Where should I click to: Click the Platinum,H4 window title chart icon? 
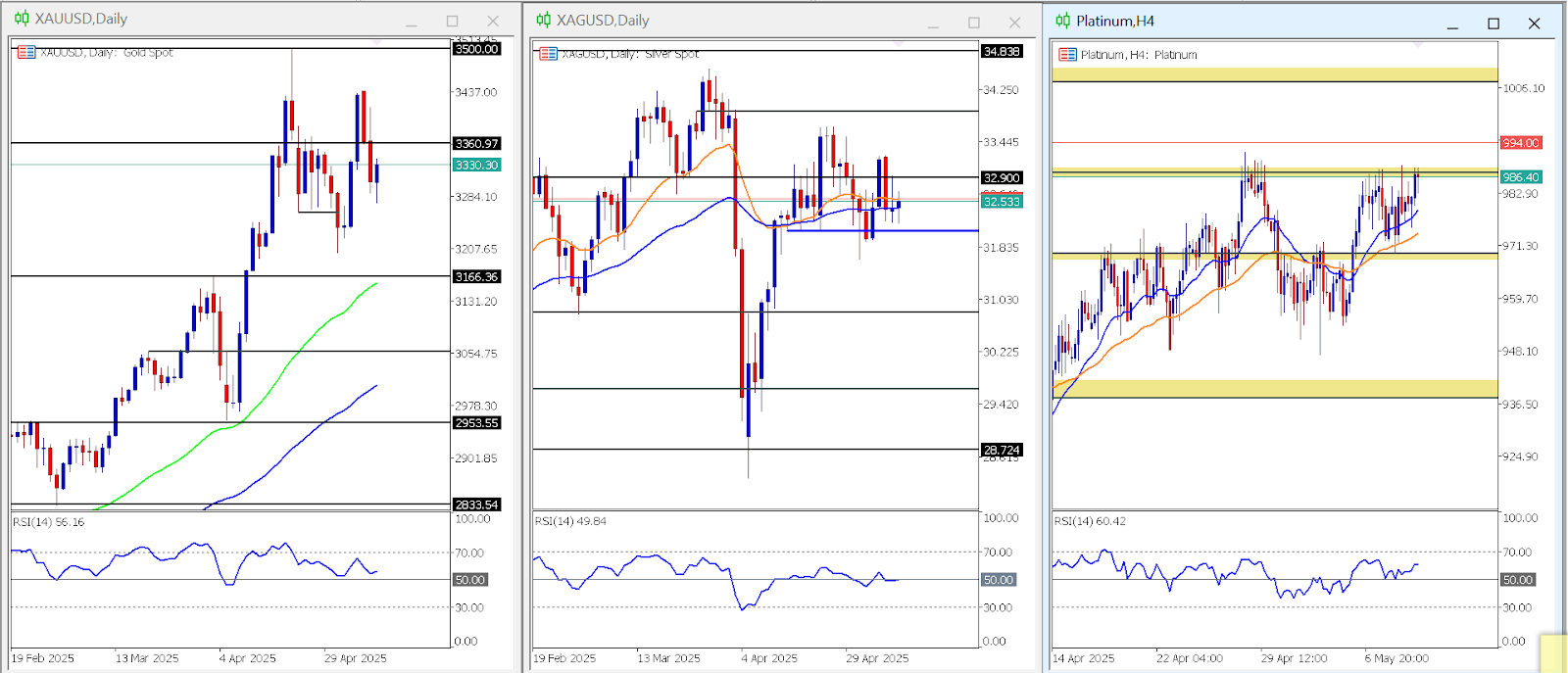[x=1062, y=21]
